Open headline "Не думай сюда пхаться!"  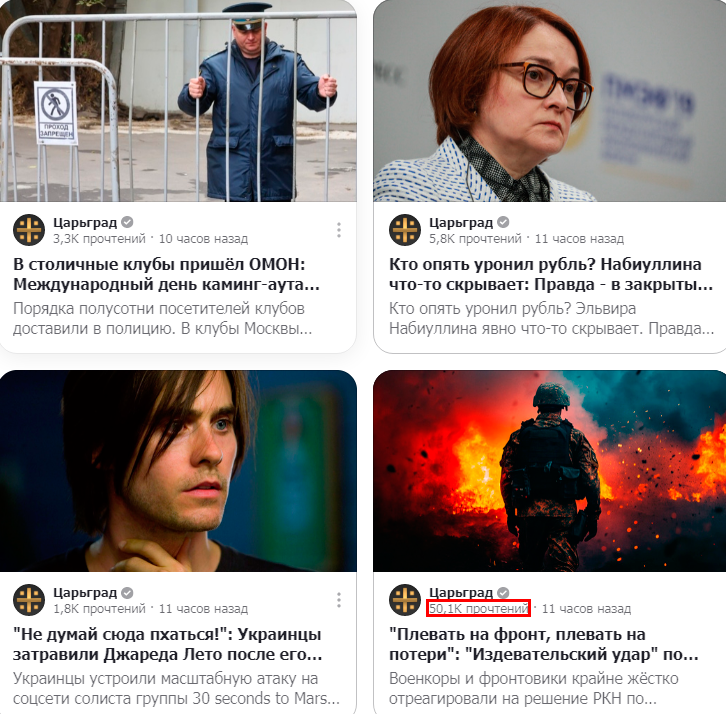point(168,644)
